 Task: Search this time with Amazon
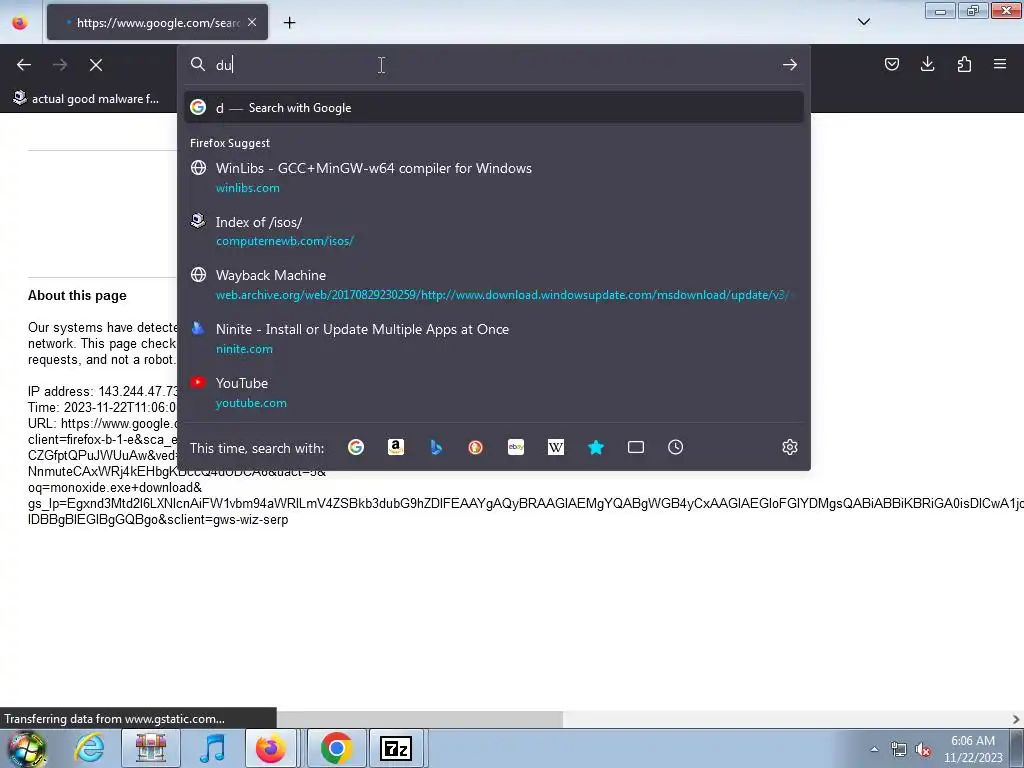pyautogui.click(x=396, y=447)
